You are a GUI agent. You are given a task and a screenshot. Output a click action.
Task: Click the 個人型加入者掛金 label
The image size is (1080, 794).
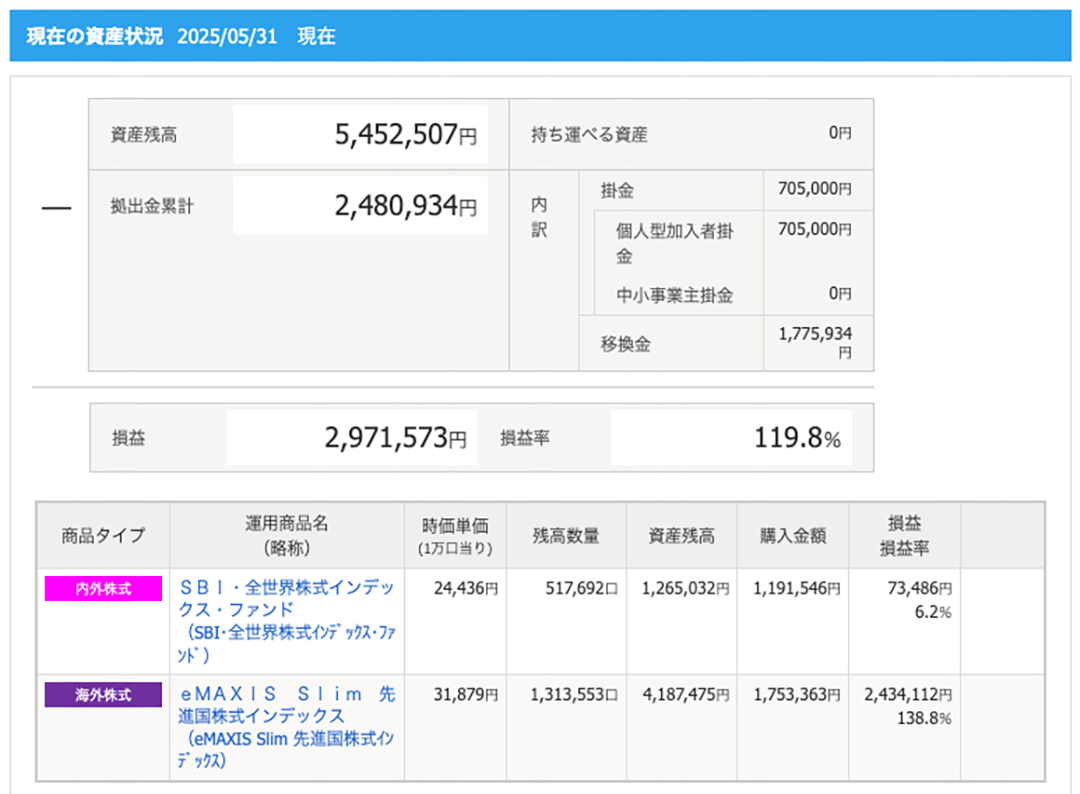click(674, 243)
